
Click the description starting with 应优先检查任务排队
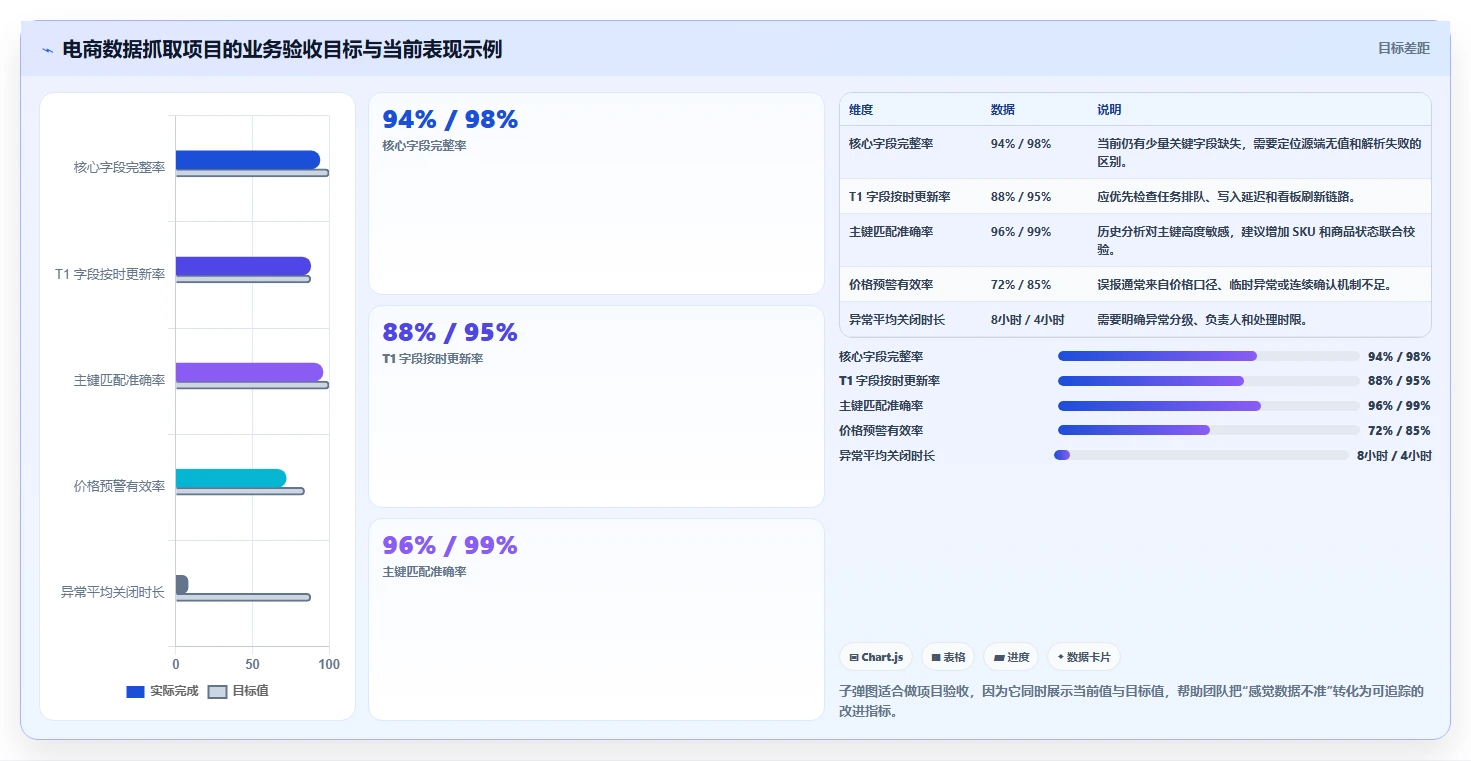click(x=1226, y=197)
